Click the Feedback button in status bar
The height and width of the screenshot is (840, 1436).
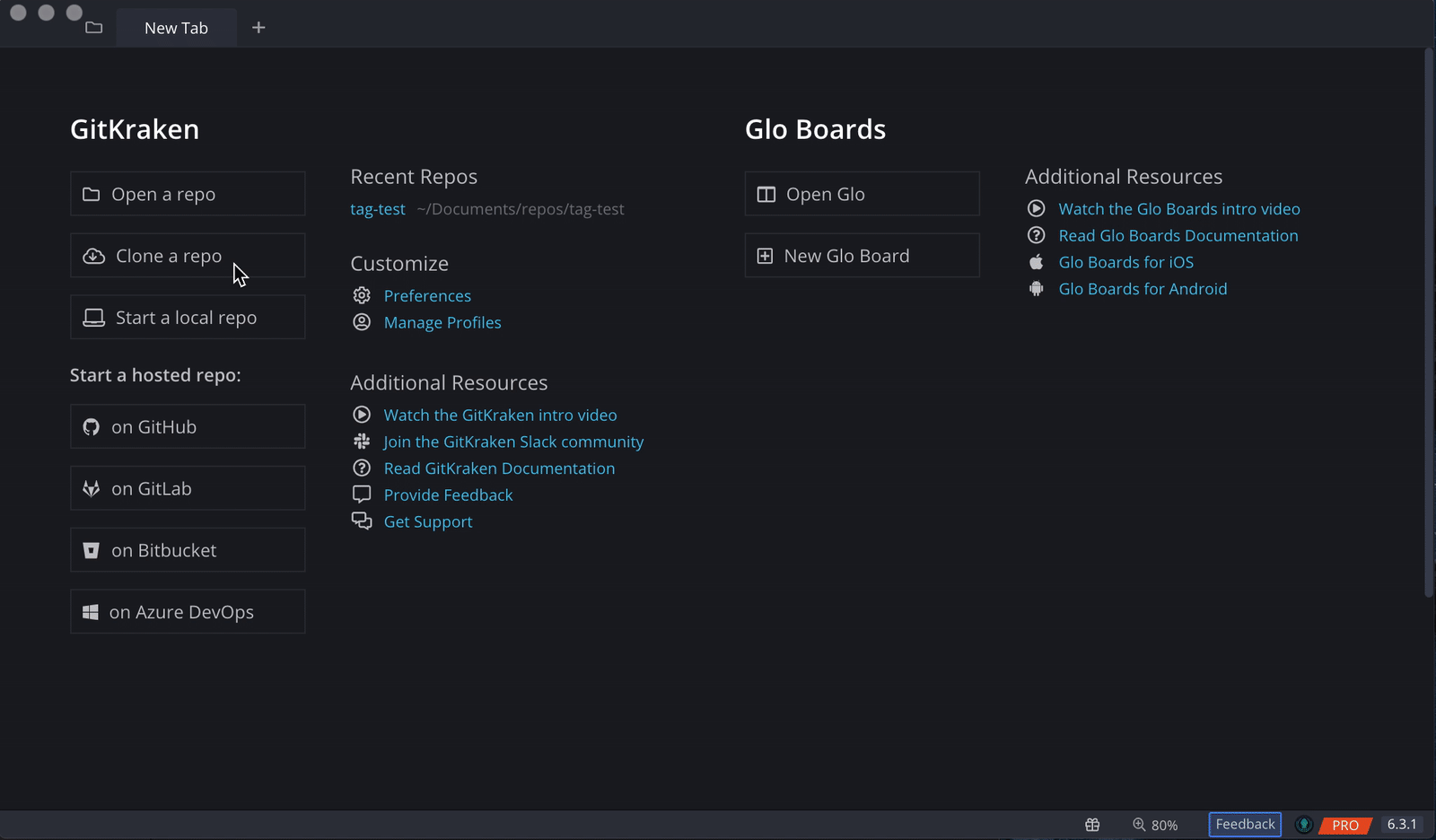click(x=1245, y=825)
